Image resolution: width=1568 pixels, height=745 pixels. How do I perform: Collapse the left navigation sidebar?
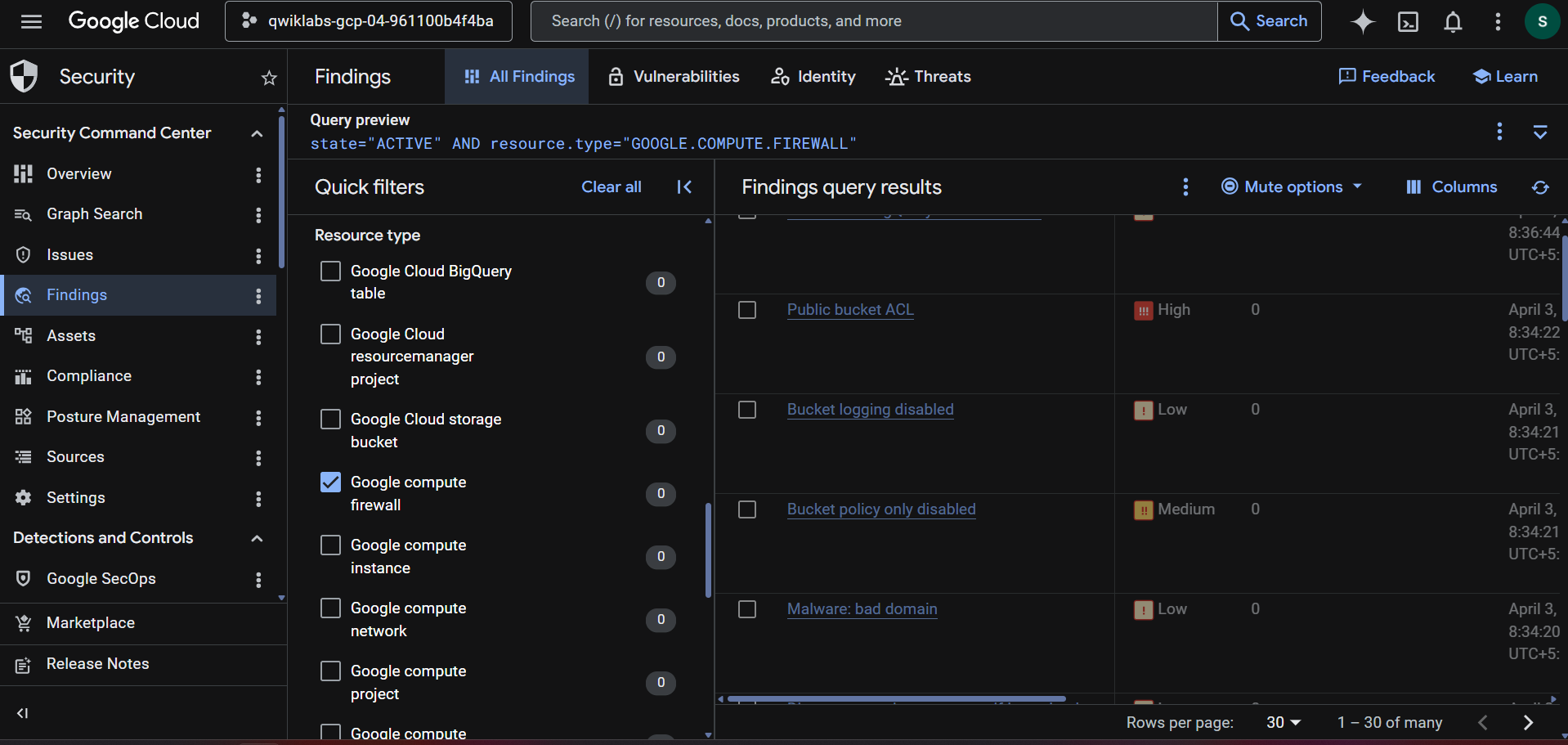(23, 713)
